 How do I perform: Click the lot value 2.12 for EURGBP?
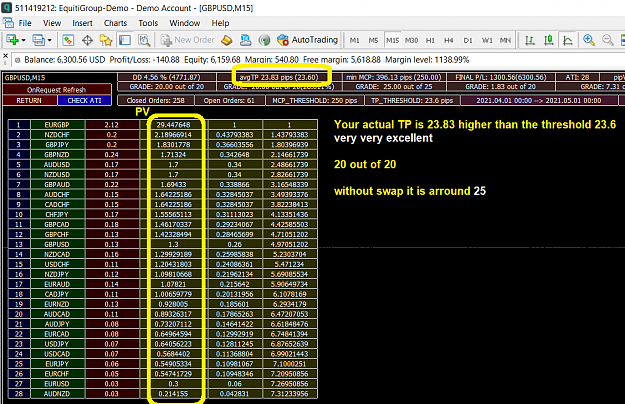tap(112, 125)
